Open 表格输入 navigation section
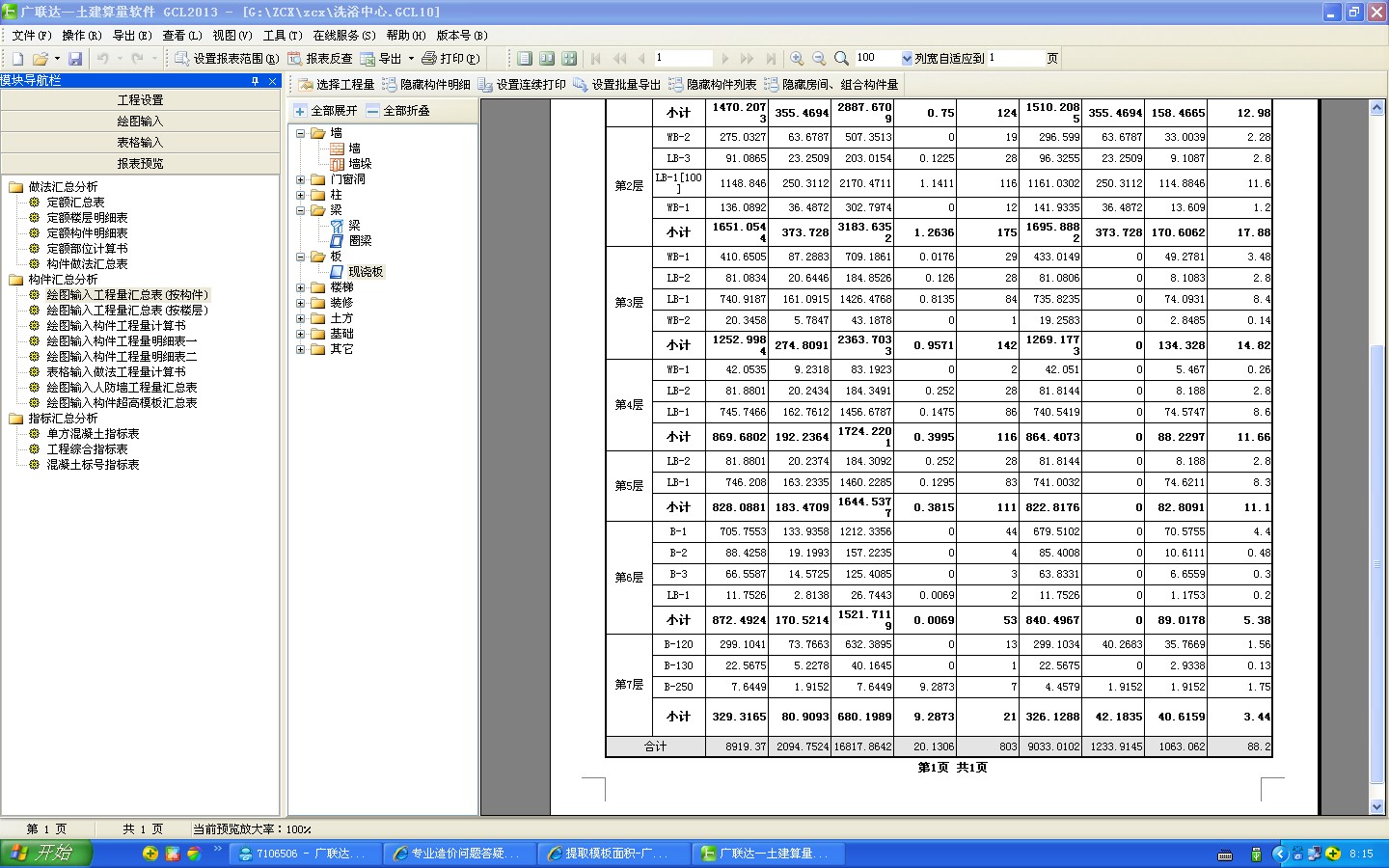1389x868 pixels. click(141, 143)
